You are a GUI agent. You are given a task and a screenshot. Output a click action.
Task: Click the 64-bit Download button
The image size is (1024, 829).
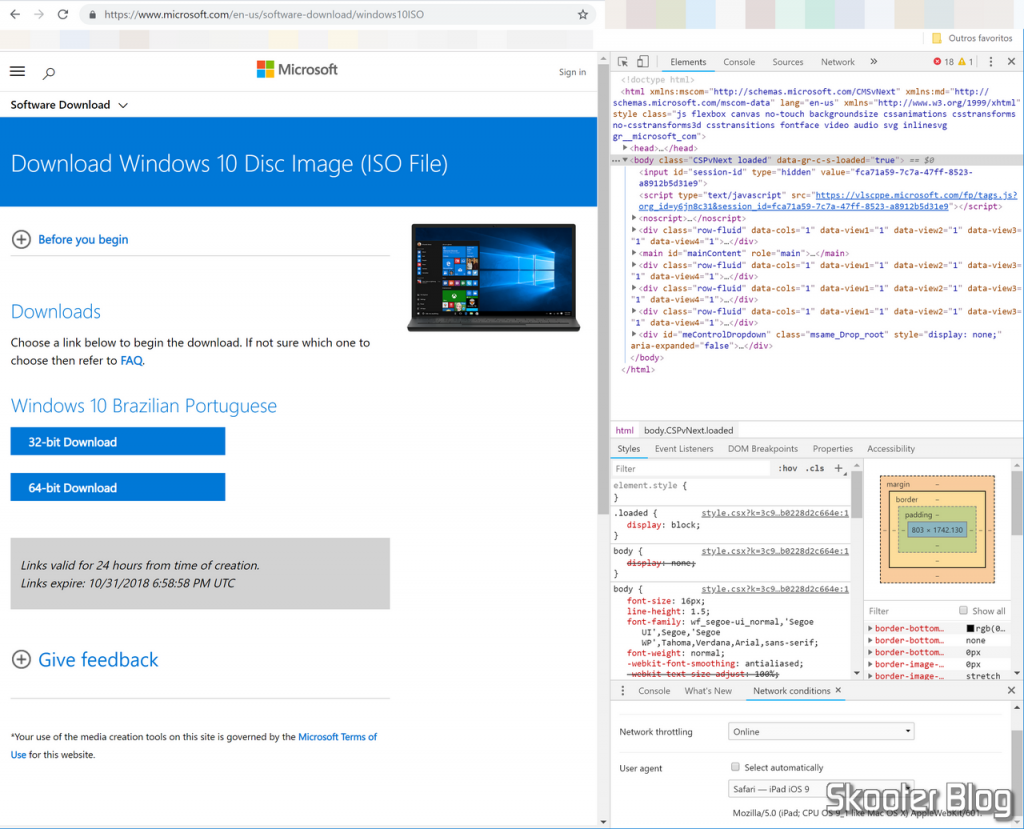pyautogui.click(x=117, y=487)
